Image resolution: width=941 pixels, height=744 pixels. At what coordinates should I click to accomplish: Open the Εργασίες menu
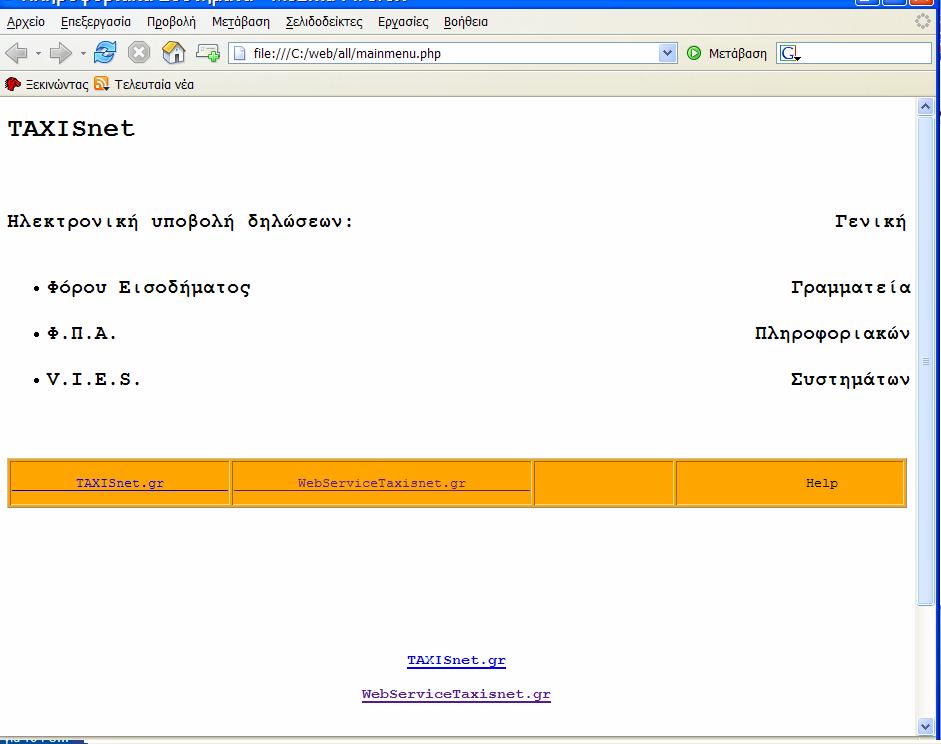click(403, 22)
